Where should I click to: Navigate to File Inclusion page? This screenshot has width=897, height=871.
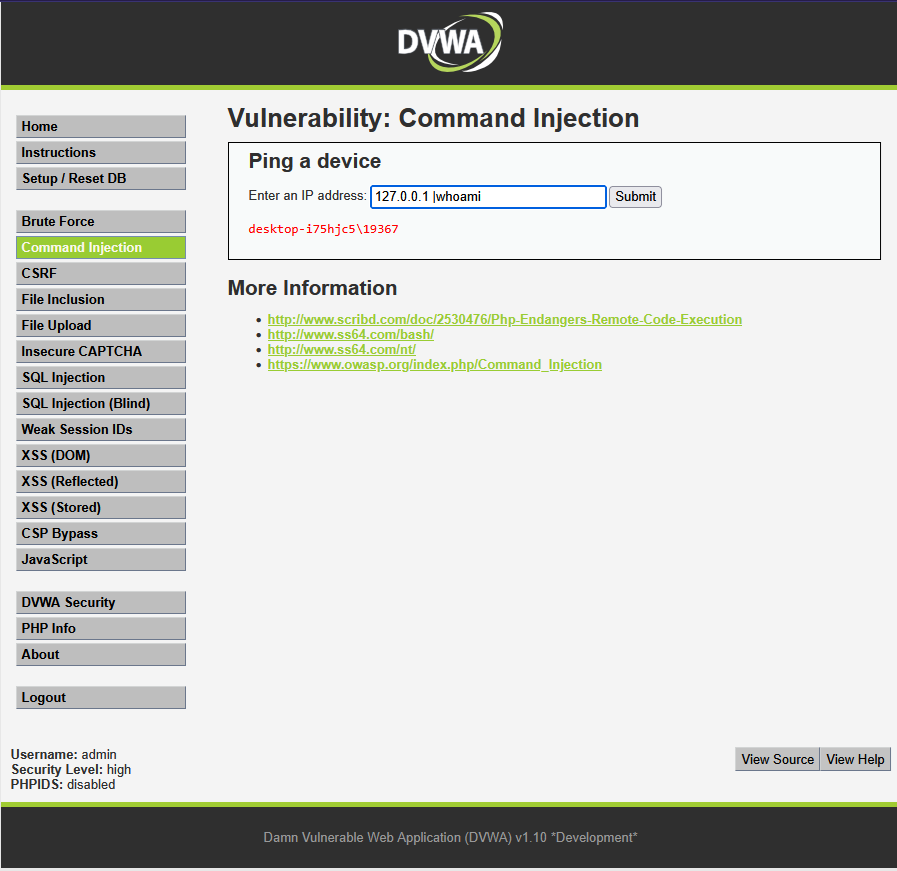101,300
